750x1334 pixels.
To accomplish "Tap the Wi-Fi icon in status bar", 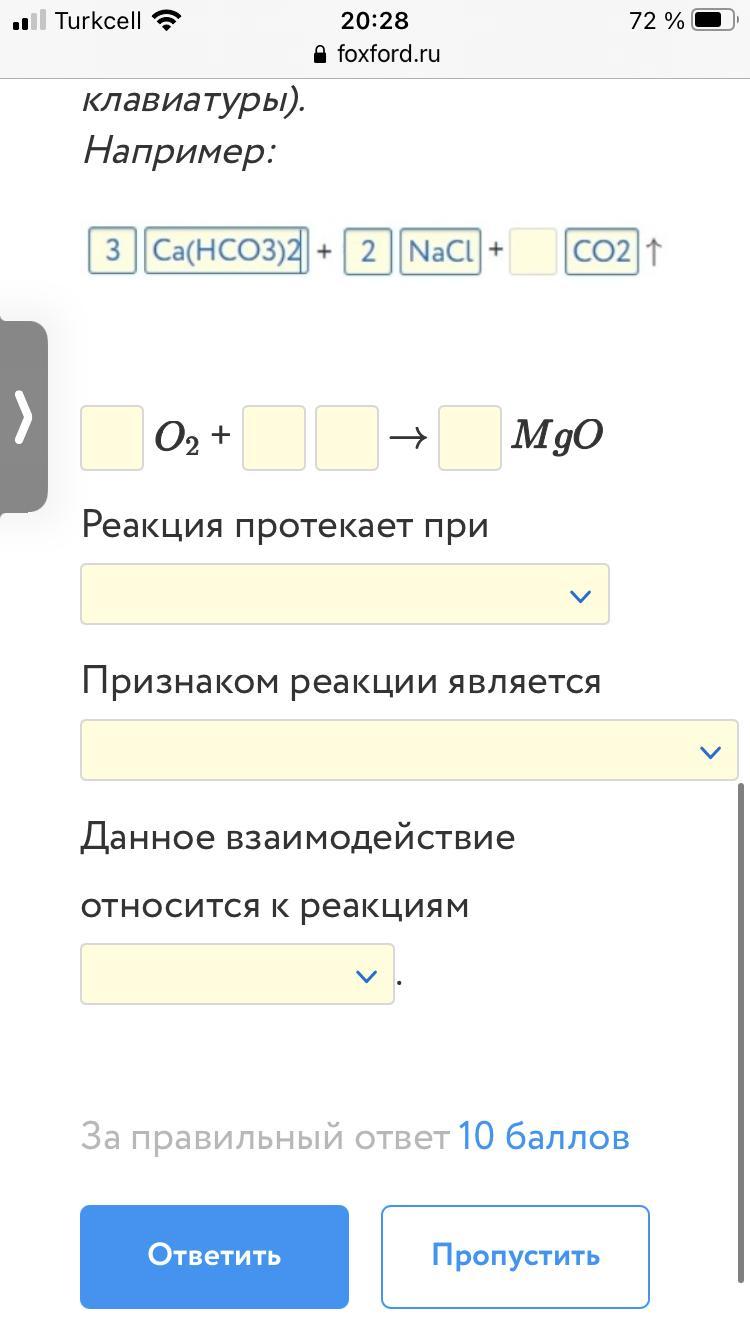I will 167,20.
